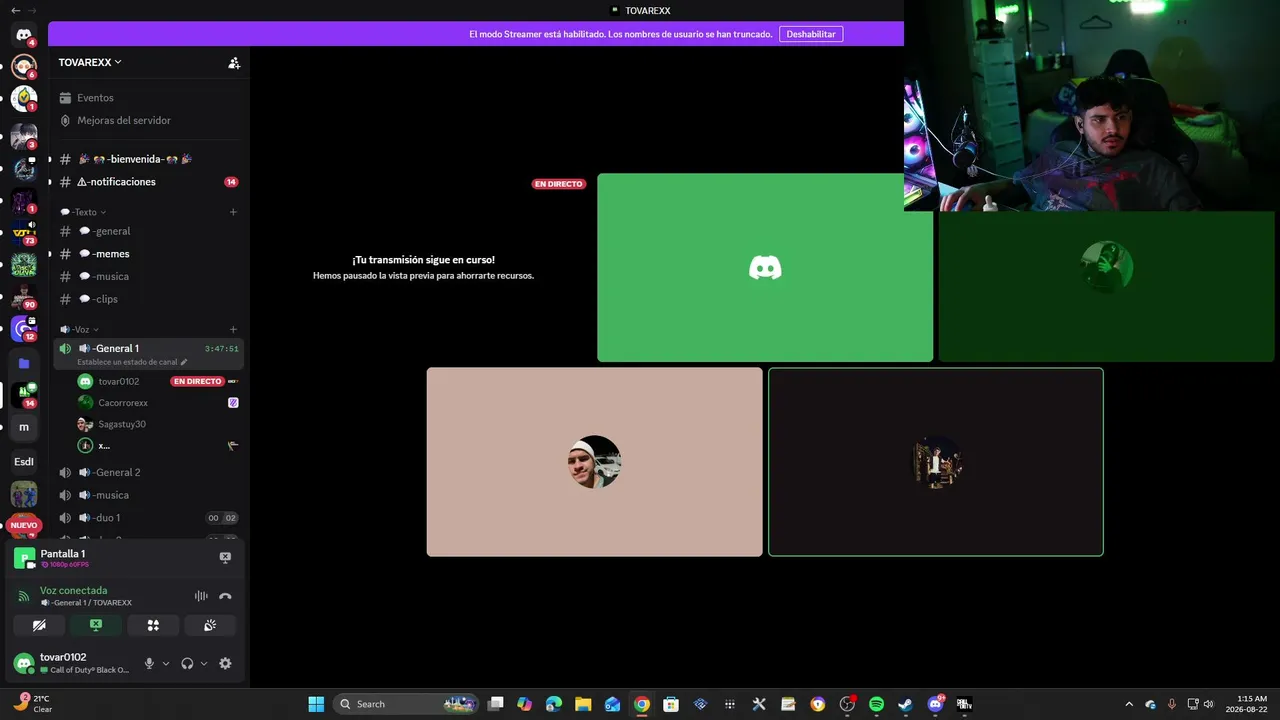The image size is (1280, 720).
Task: Open the weather widget on taskbar
Action: [x=33, y=703]
